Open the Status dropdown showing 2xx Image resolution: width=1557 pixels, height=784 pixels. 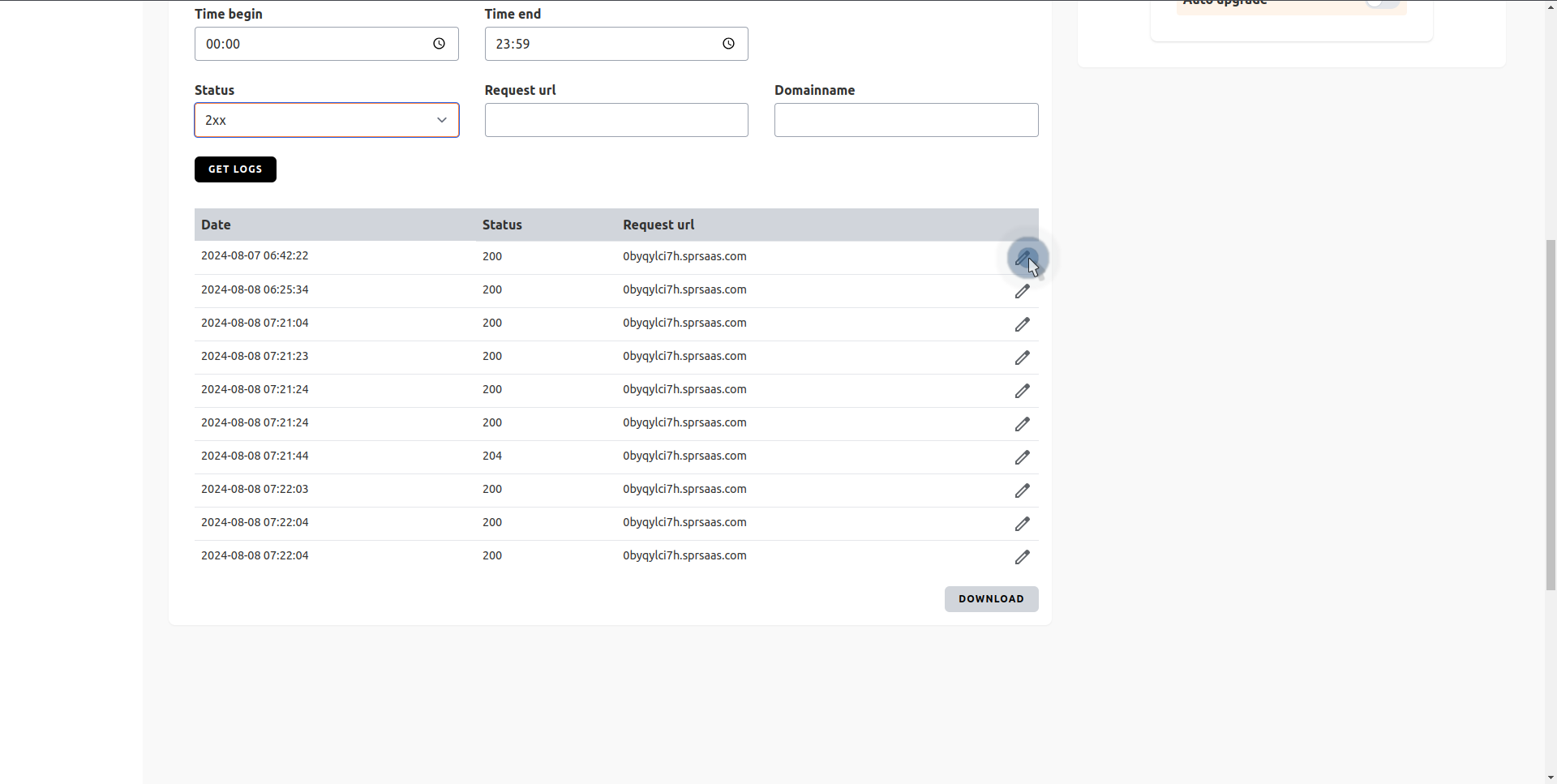pos(326,119)
